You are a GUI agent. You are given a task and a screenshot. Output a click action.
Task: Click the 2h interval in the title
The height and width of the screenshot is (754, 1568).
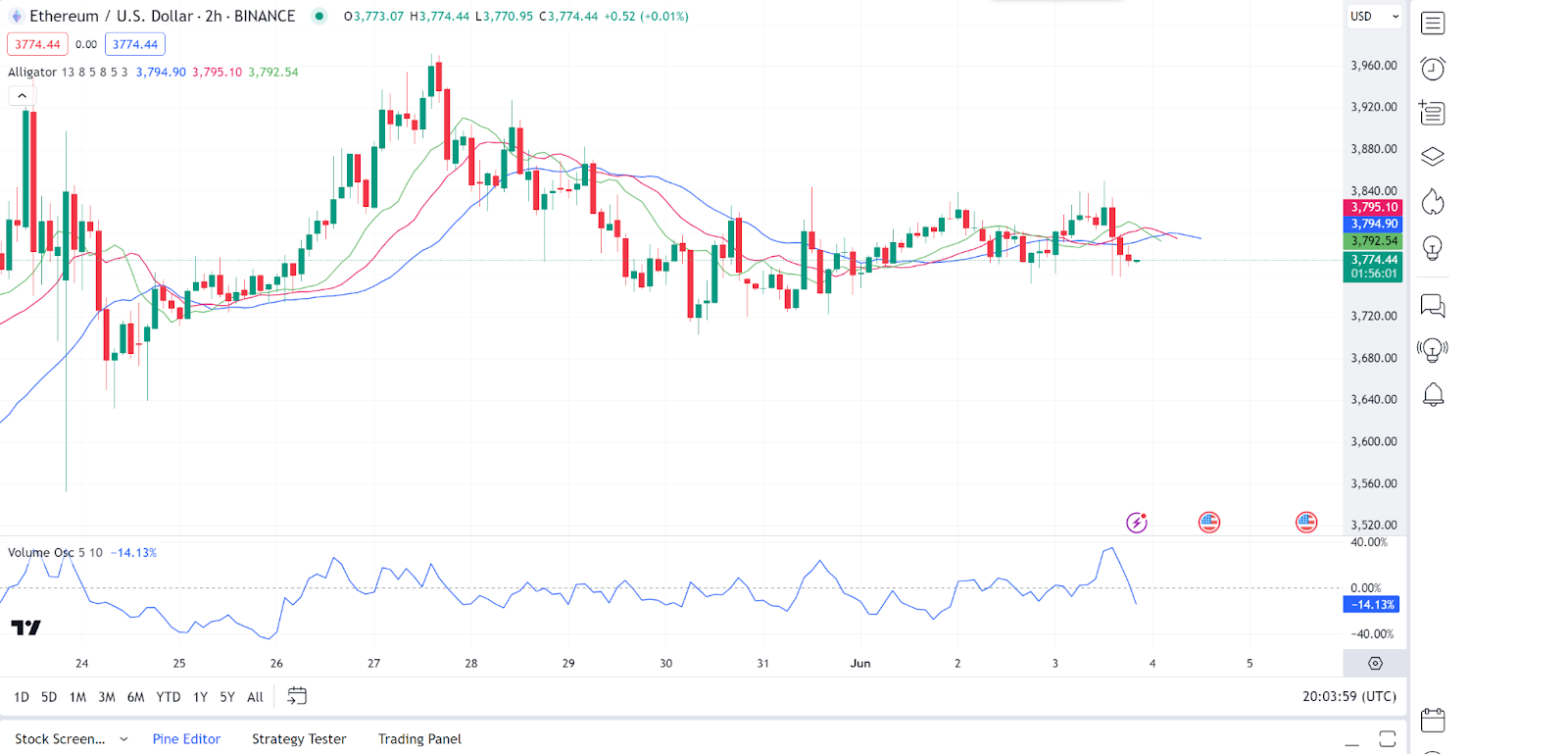pyautogui.click(x=213, y=16)
